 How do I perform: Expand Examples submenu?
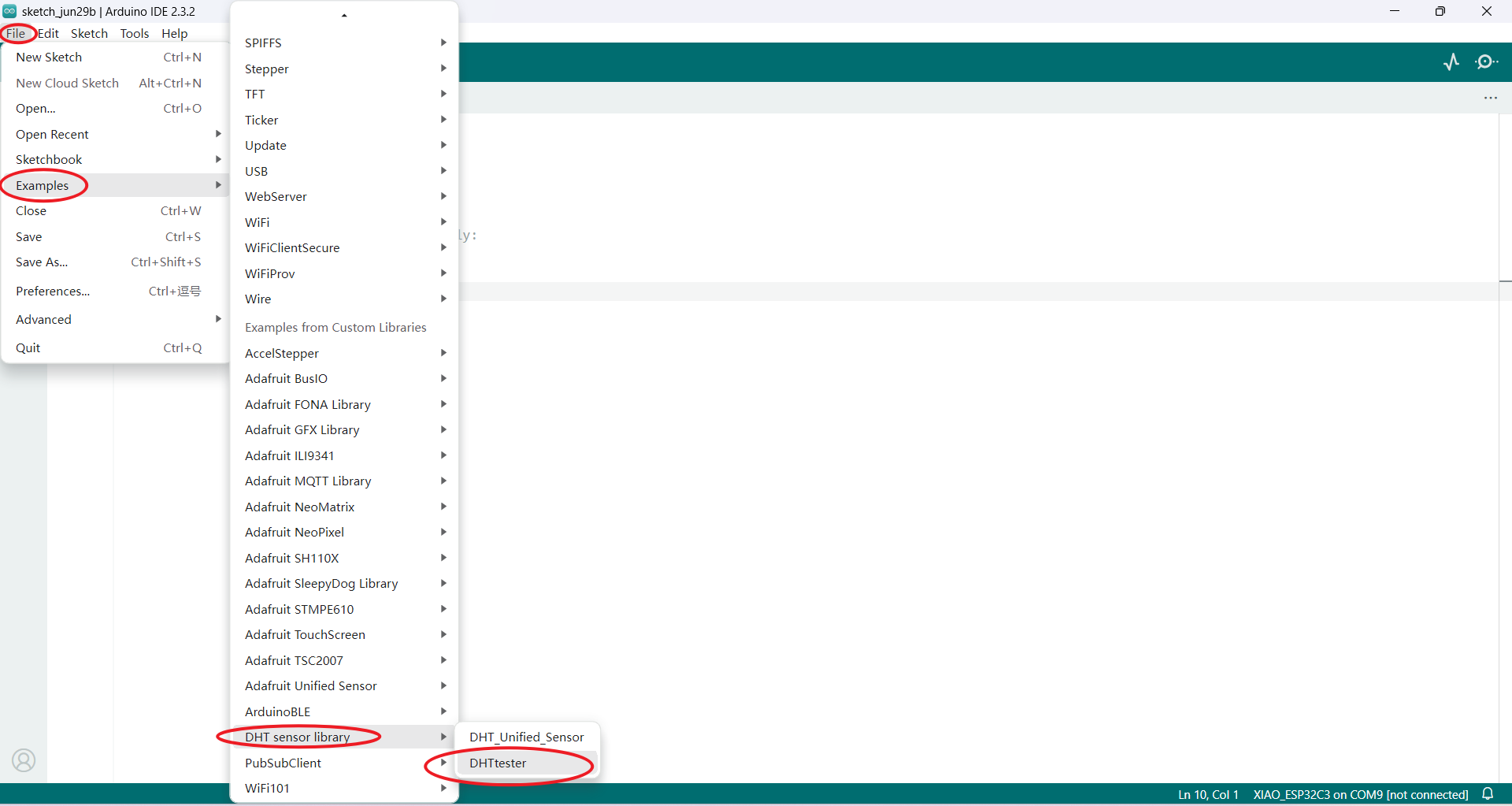coord(115,185)
